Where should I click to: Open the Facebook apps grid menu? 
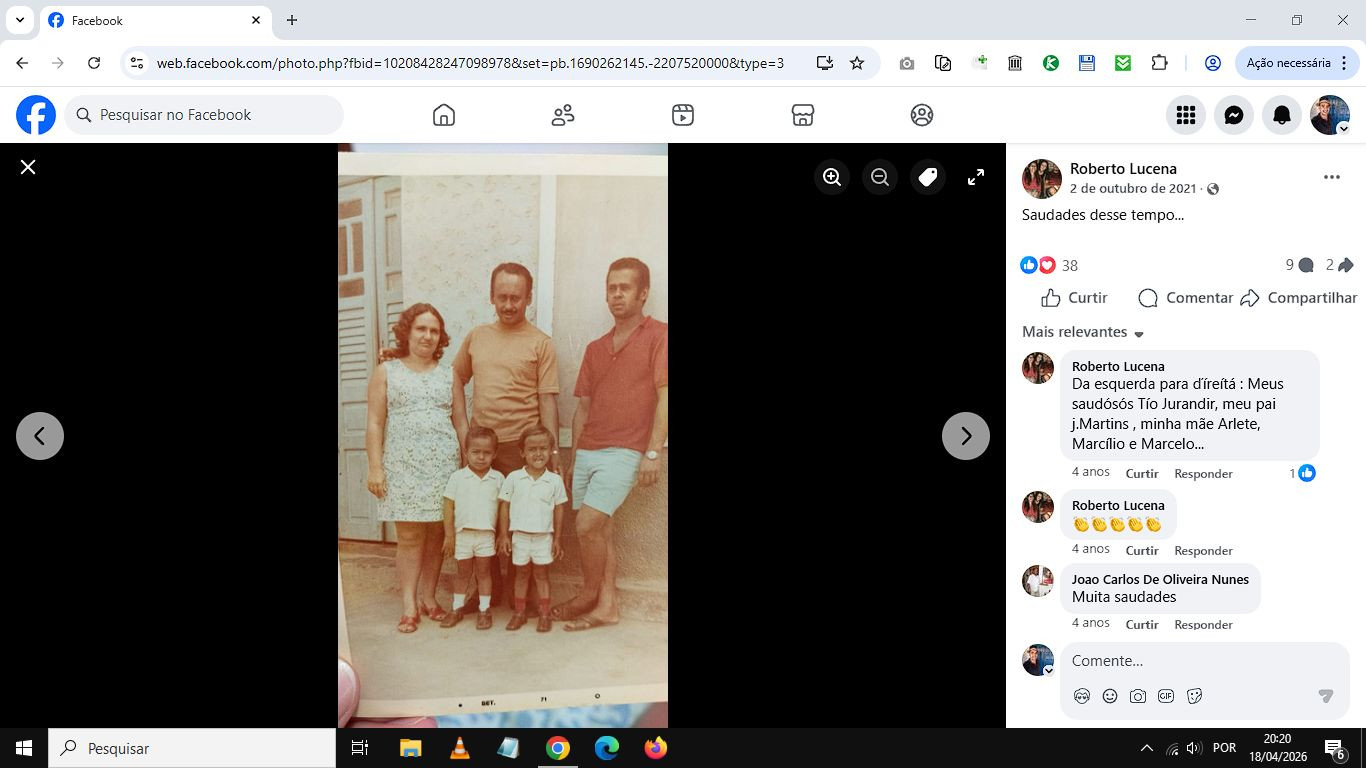pyautogui.click(x=1186, y=115)
